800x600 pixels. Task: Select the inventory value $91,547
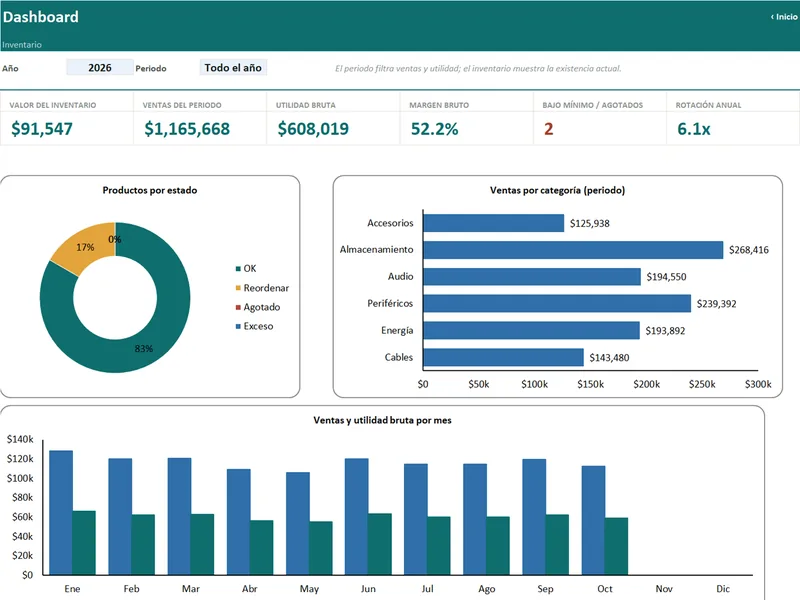coord(42,129)
